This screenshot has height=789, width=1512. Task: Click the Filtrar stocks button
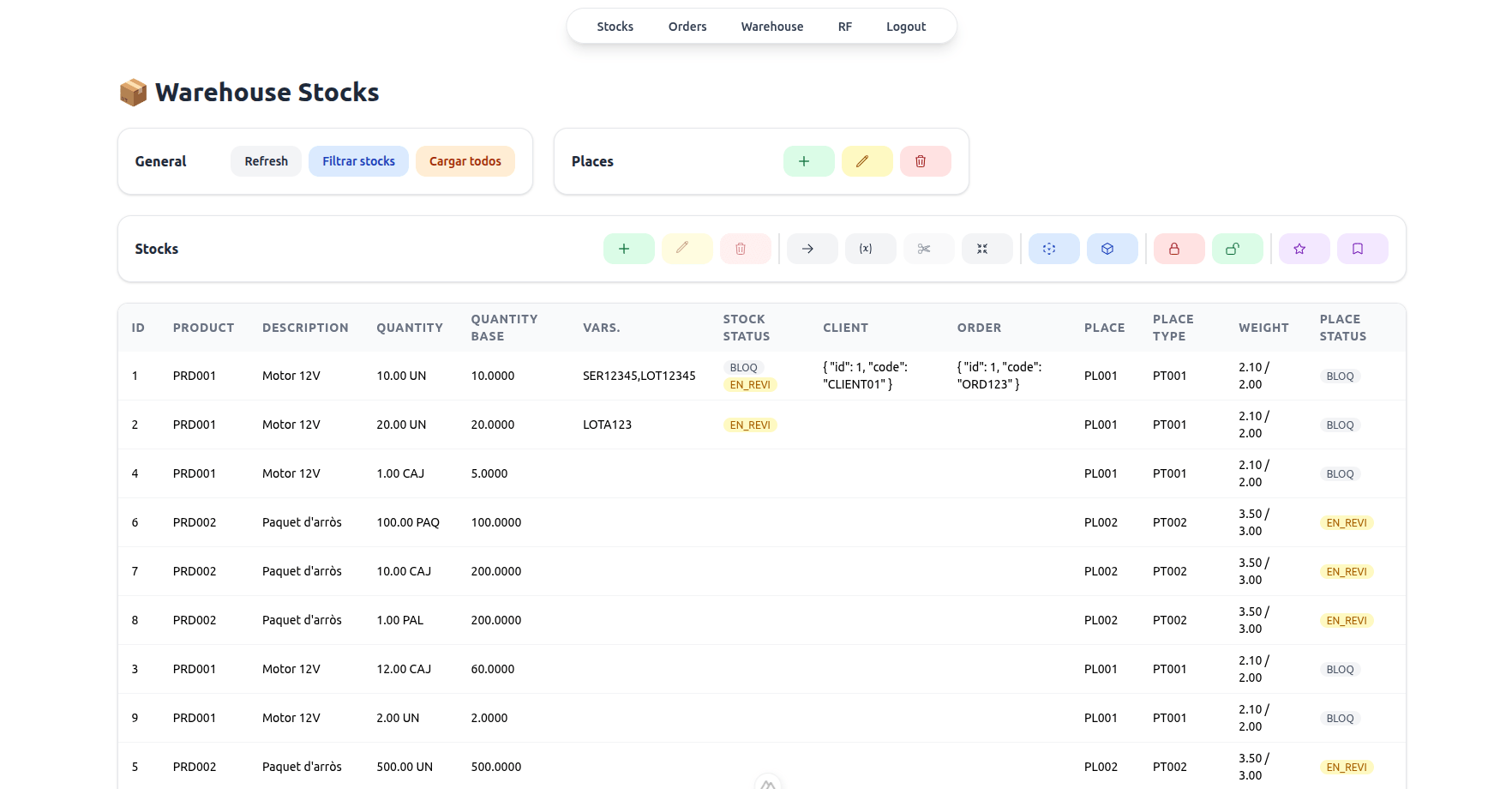(358, 161)
